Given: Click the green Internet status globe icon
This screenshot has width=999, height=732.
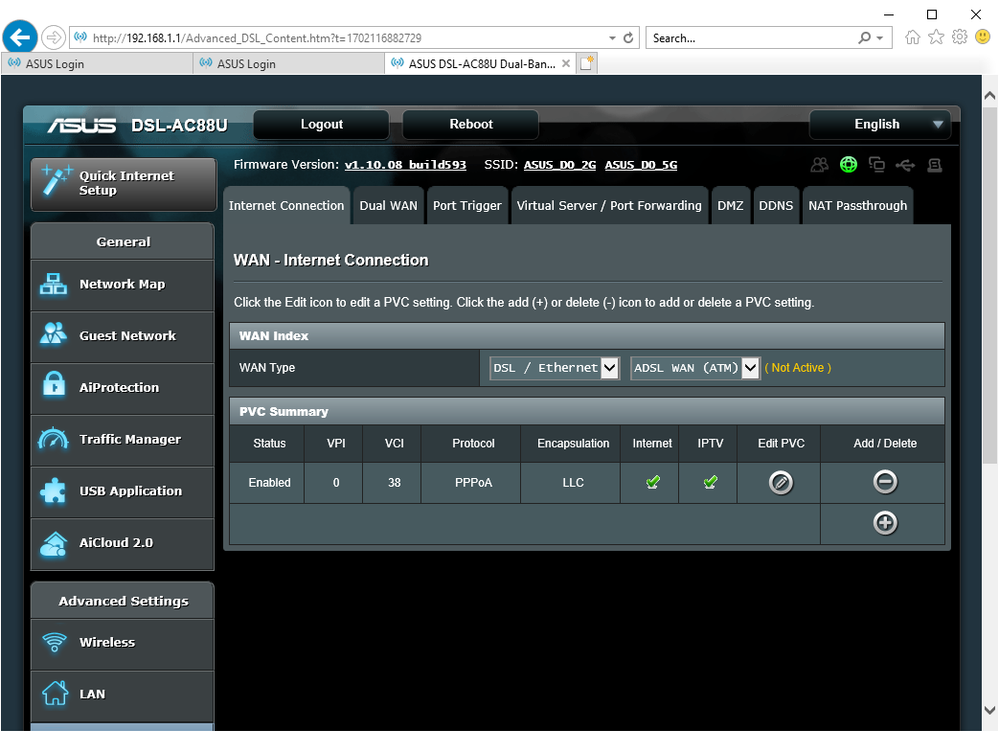Looking at the screenshot, I should [848, 165].
